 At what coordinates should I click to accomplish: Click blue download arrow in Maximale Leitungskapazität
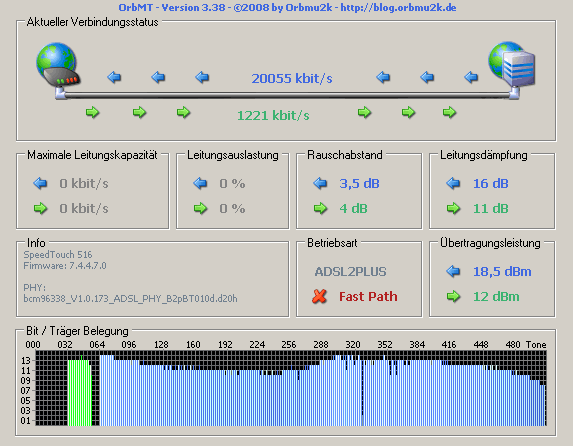40,183
